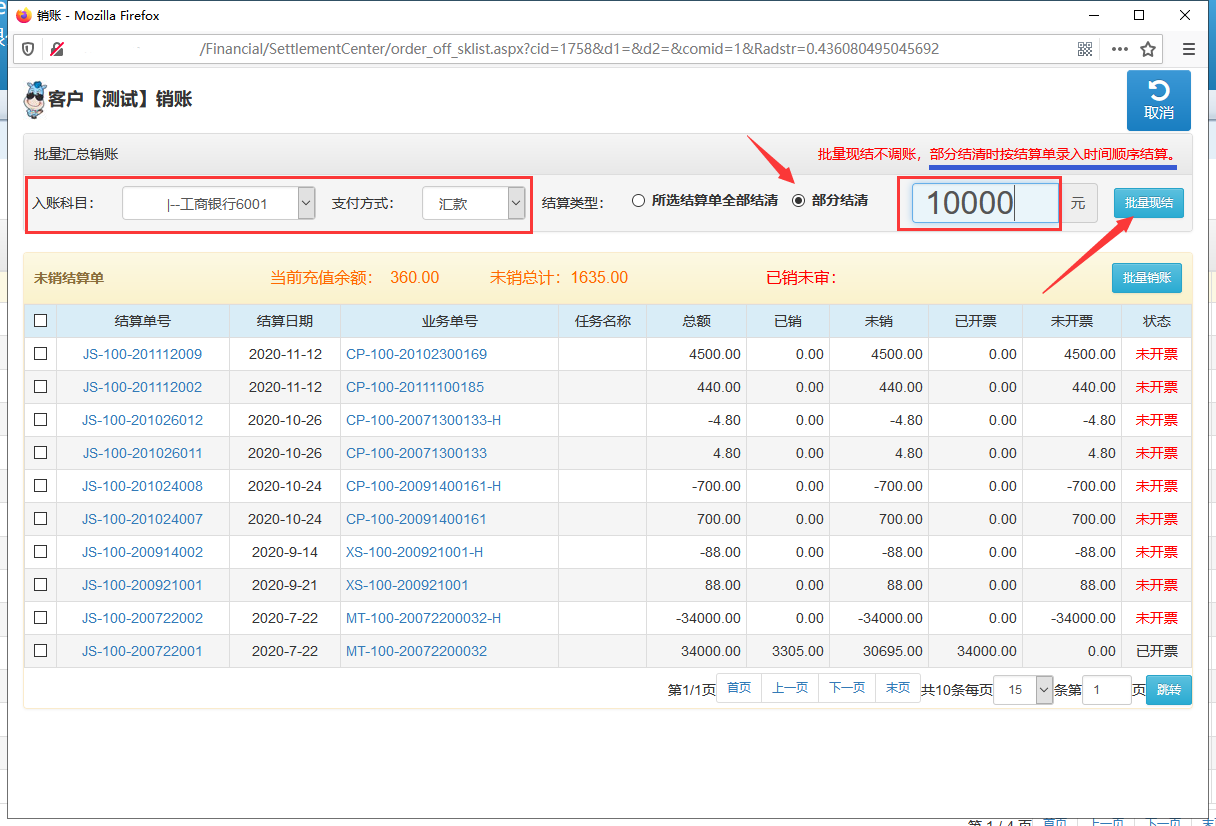Click the 业务单号 column header
Screen dimensions: 1216x826
click(449, 321)
